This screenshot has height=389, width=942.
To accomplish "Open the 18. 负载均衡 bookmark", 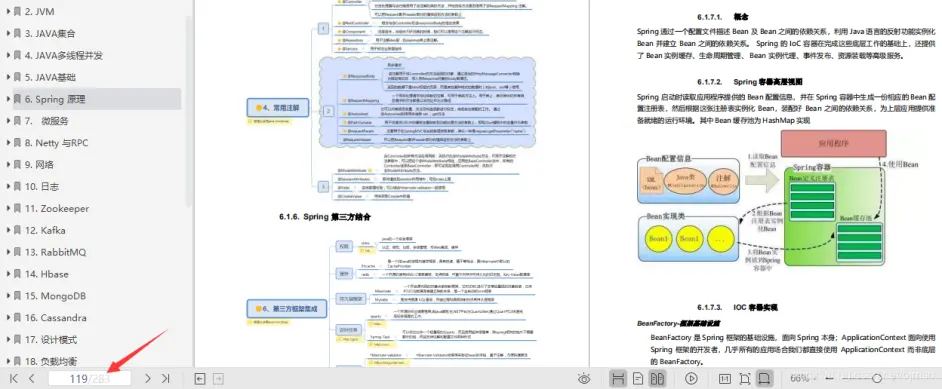I will pos(51,361).
